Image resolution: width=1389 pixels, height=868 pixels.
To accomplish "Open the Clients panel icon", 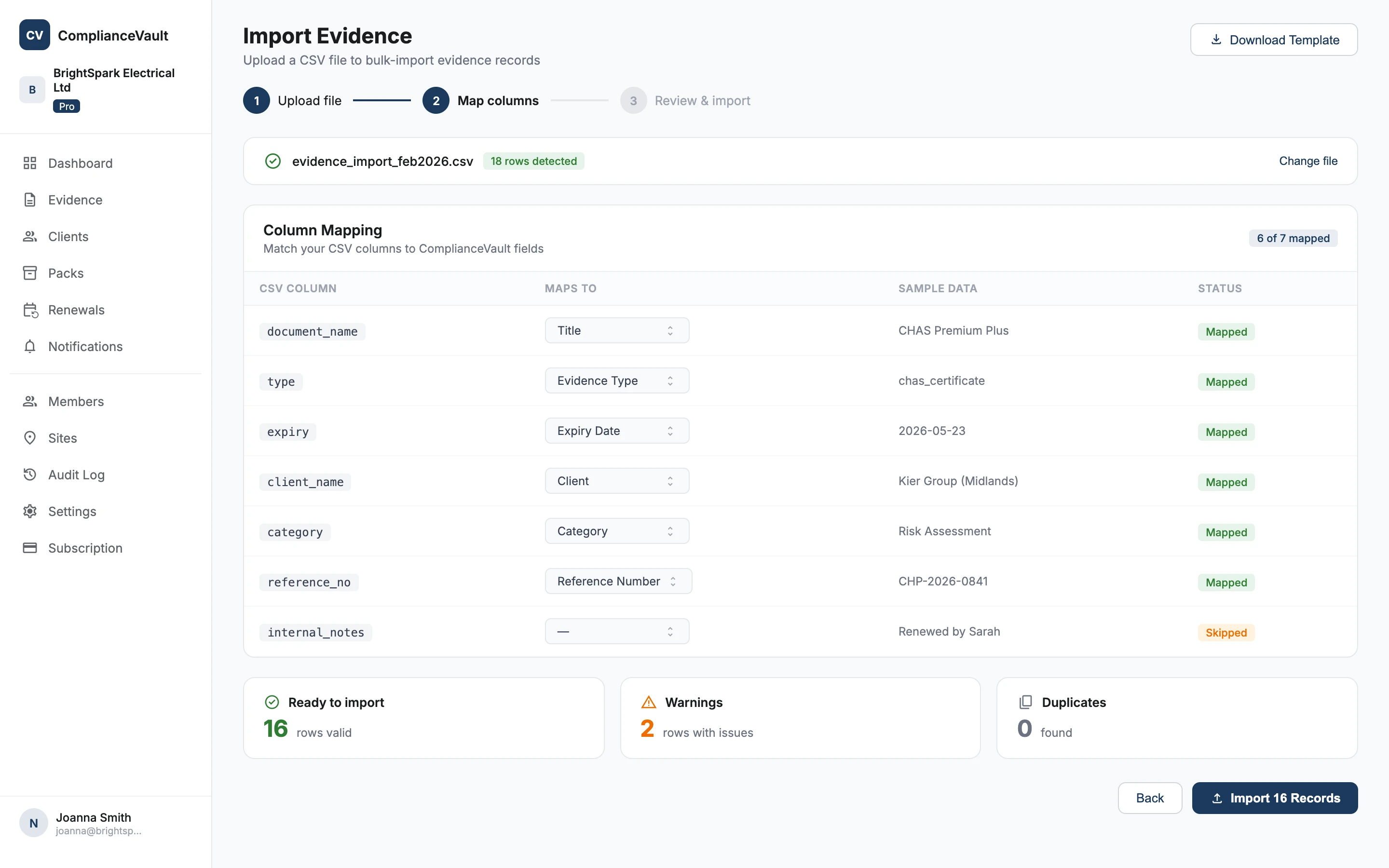I will pyautogui.click(x=30, y=236).
